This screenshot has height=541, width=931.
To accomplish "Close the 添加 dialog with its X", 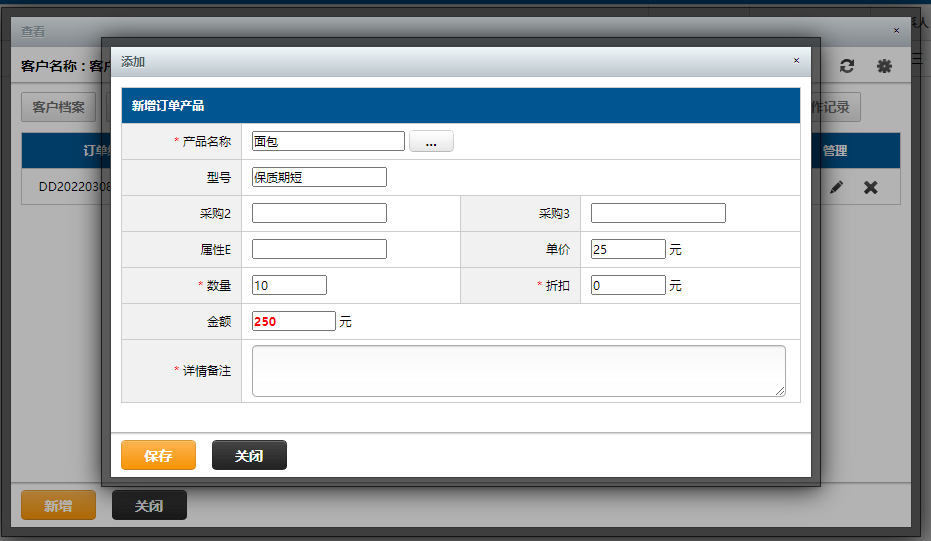I will click(796, 61).
